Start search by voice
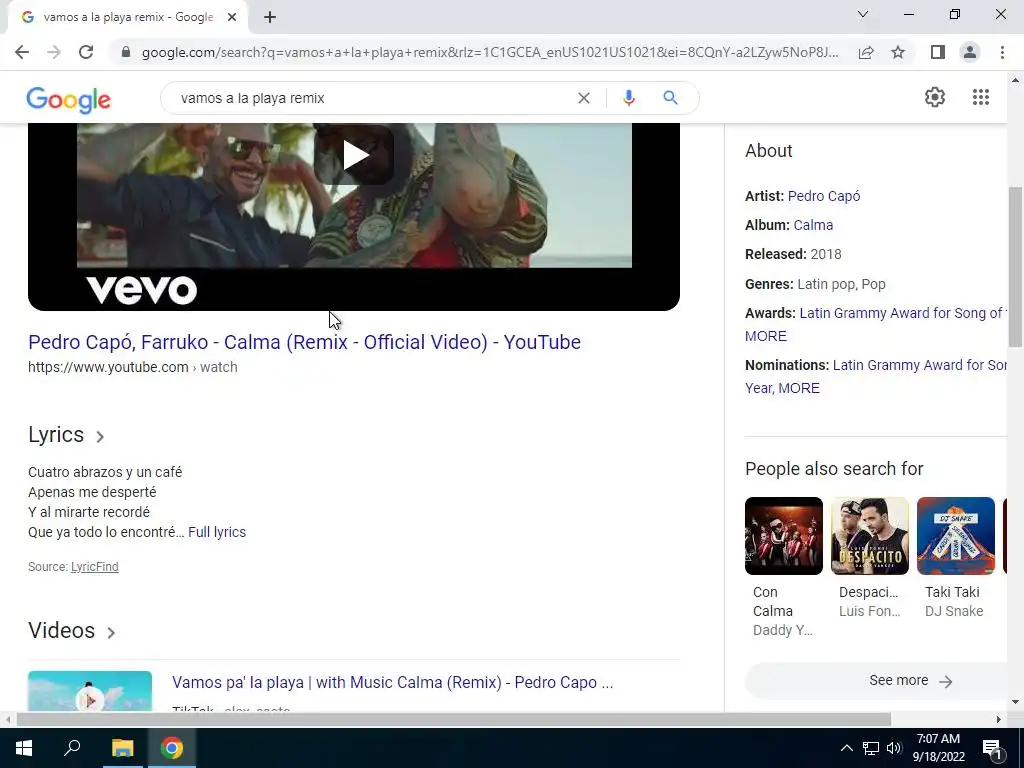The width and height of the screenshot is (1024, 768). (x=628, y=98)
